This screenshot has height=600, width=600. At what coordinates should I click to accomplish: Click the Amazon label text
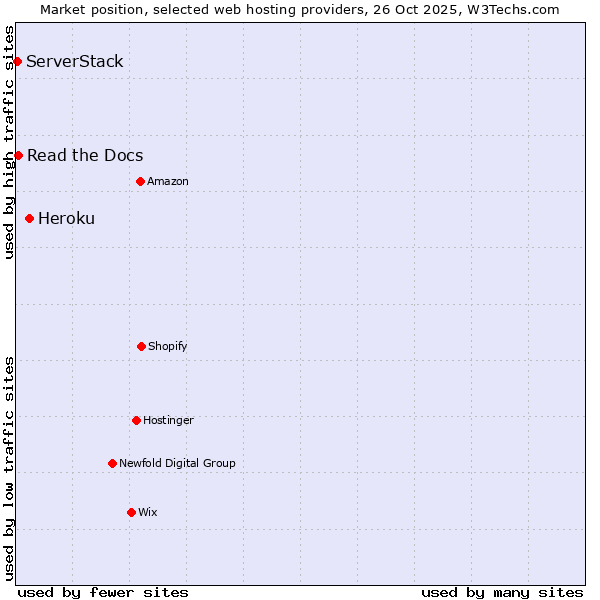tap(168, 181)
